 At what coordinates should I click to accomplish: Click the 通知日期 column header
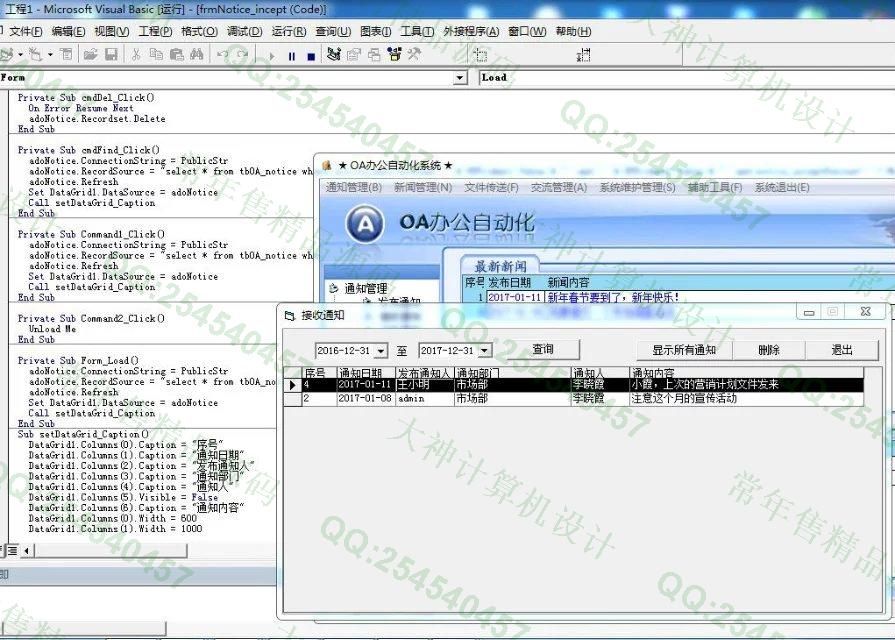[365, 373]
